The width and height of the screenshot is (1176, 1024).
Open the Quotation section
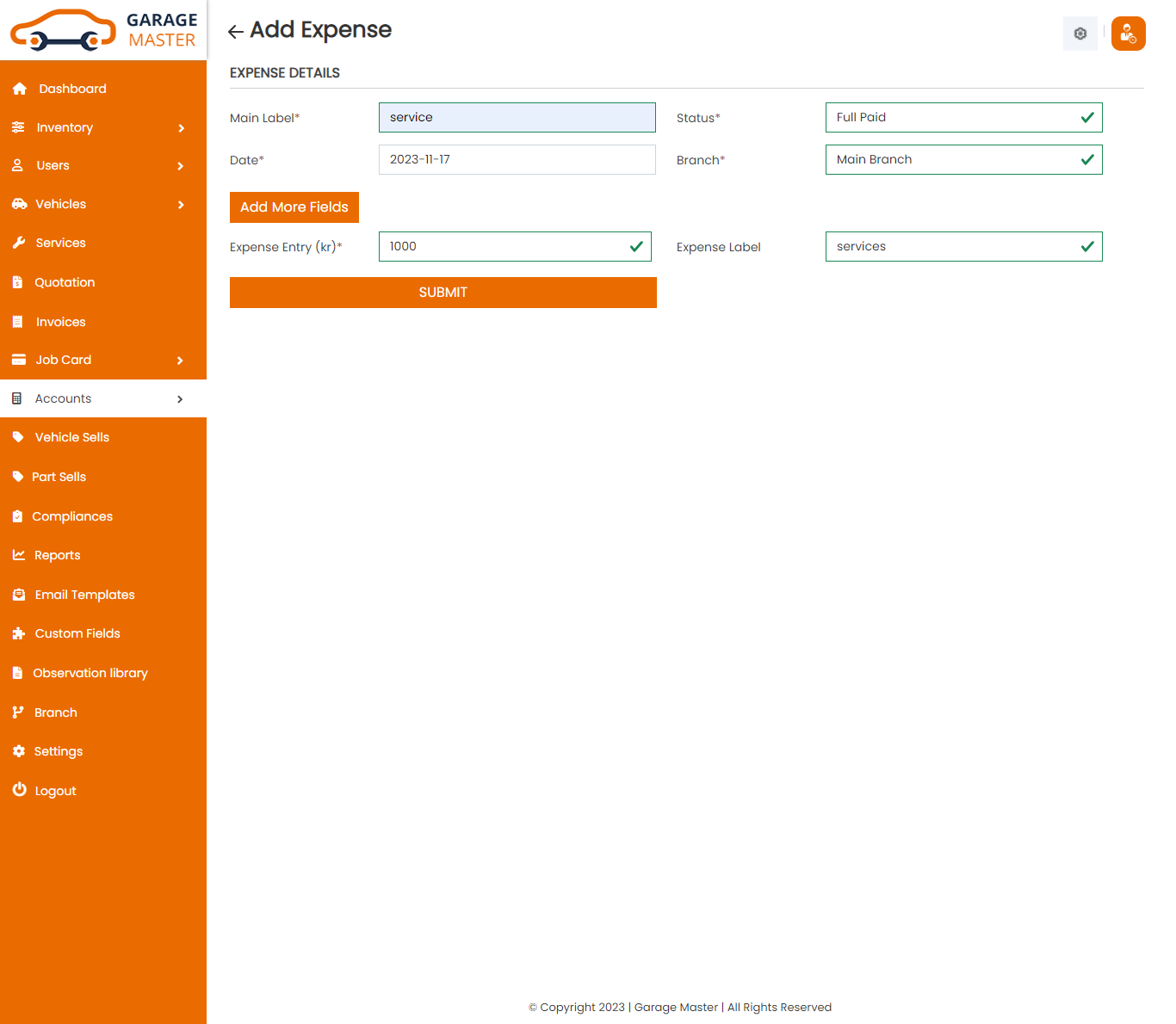click(x=65, y=281)
